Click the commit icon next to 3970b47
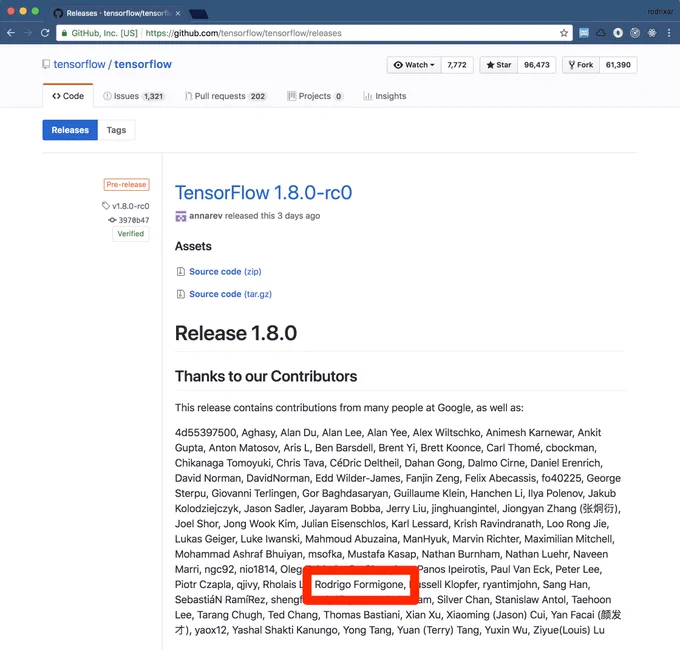 coord(112,220)
